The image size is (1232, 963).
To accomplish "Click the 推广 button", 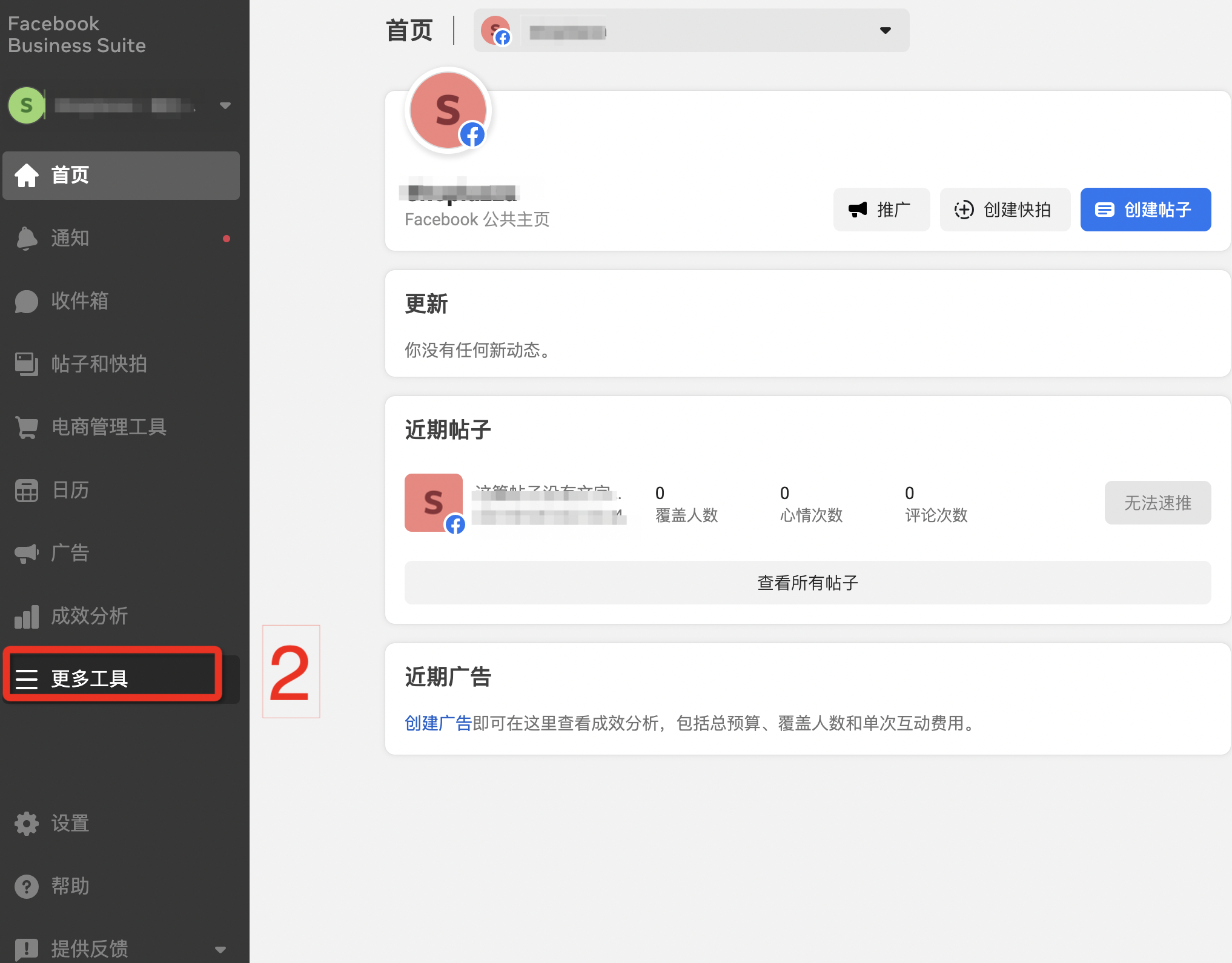I will point(882,210).
